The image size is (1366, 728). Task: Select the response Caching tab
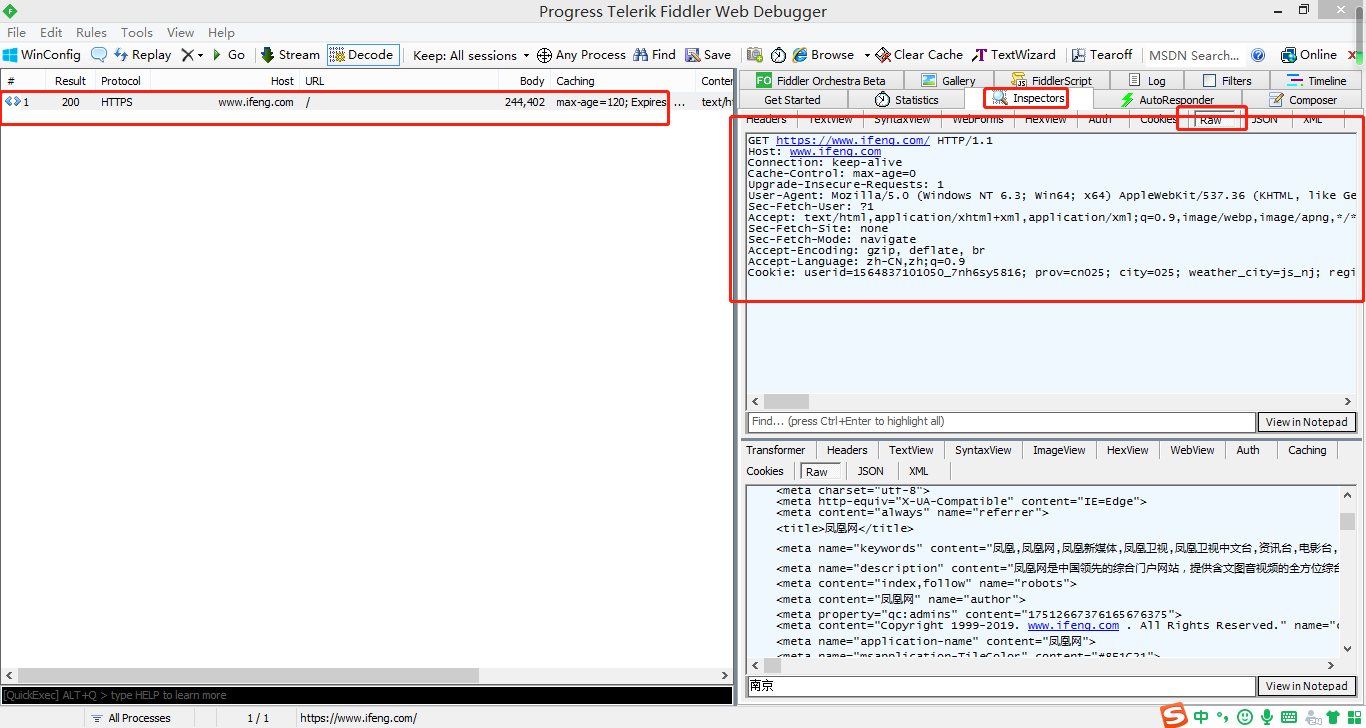click(x=1306, y=450)
